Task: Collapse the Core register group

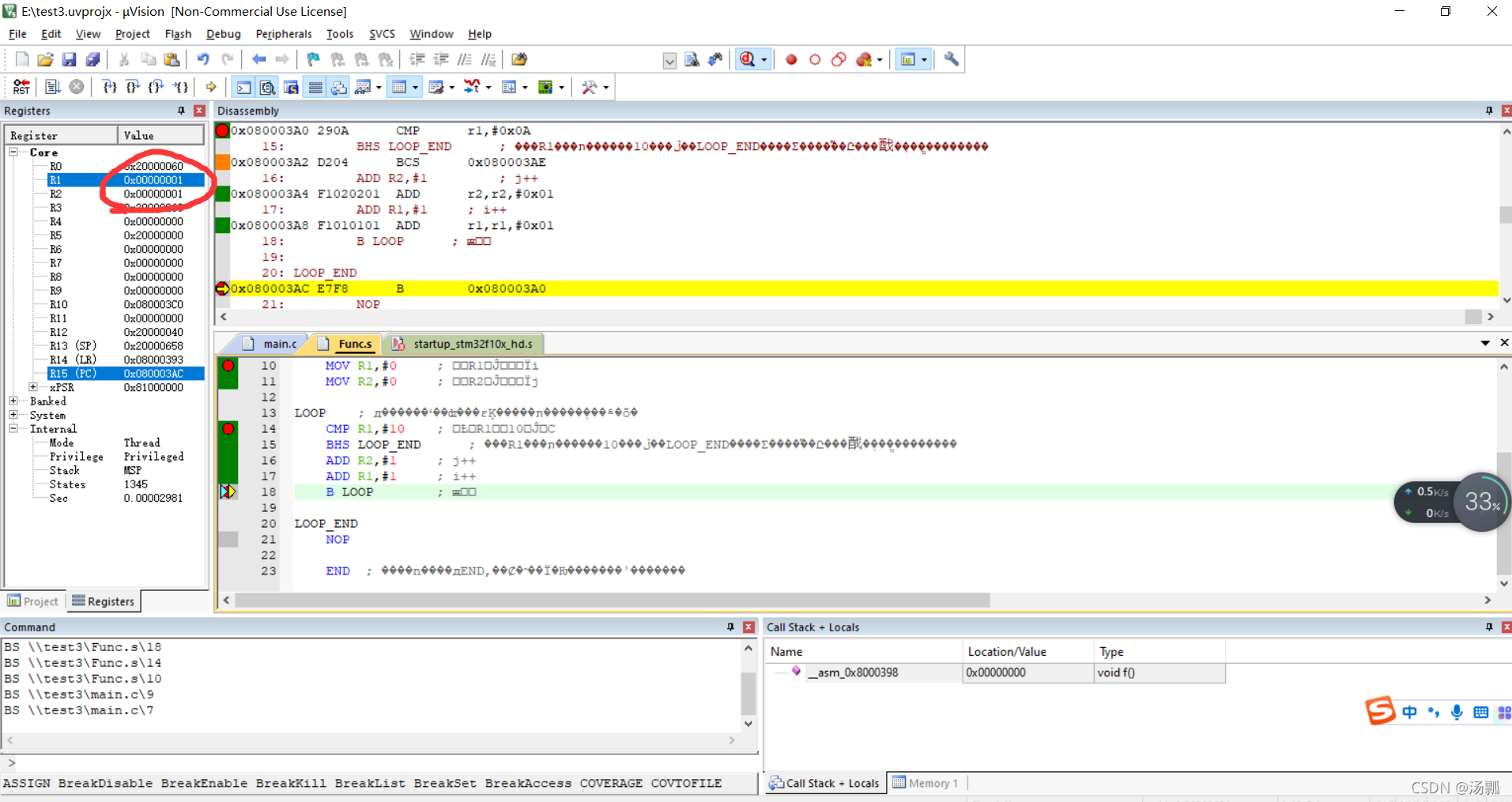Action: 13,152
